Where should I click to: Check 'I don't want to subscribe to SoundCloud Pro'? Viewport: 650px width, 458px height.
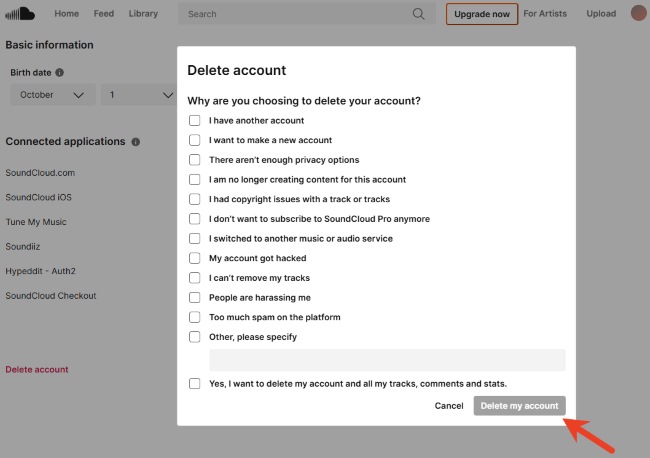194,219
